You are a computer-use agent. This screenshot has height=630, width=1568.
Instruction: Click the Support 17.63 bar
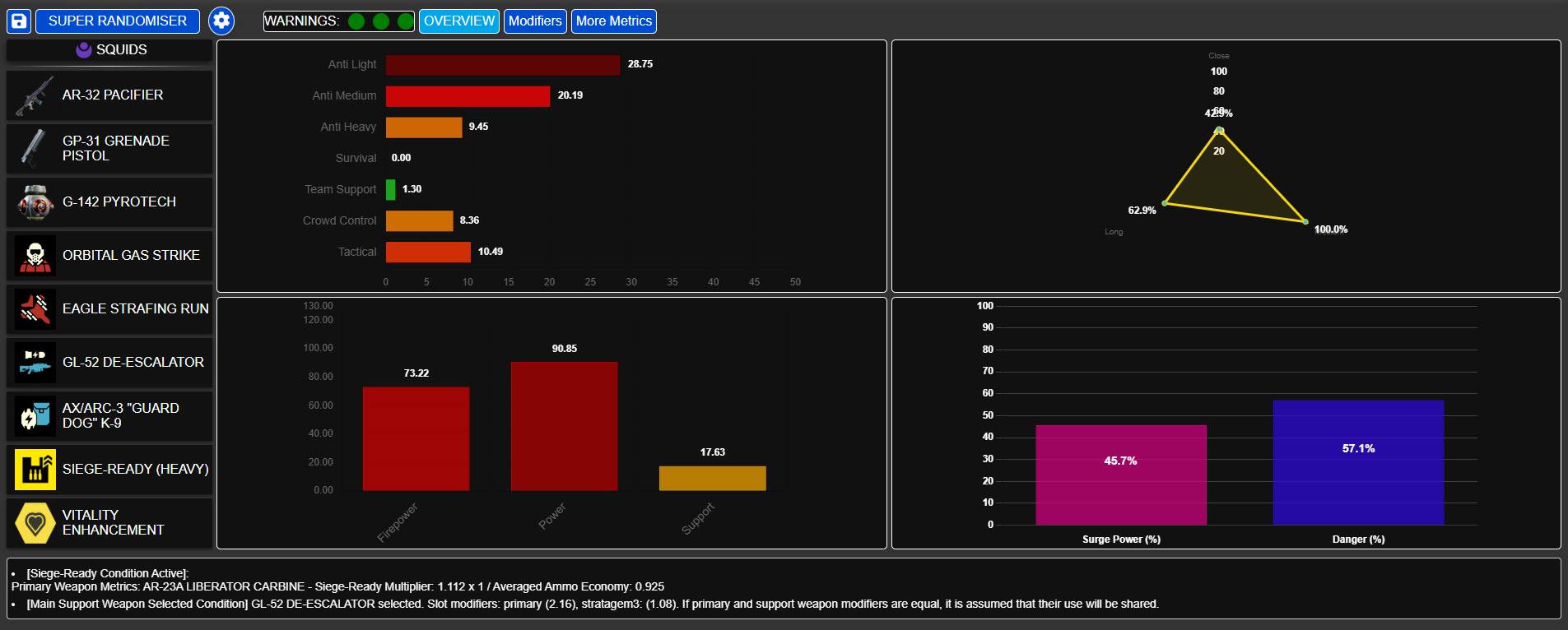[x=713, y=479]
